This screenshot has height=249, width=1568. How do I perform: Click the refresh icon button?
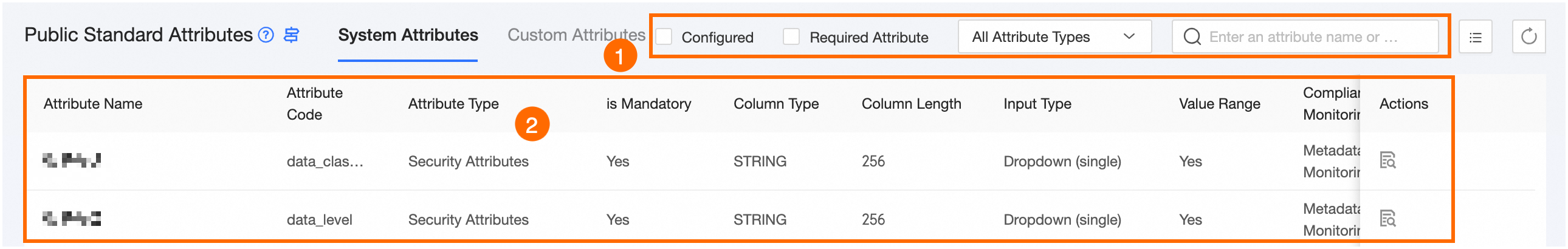[x=1528, y=38]
